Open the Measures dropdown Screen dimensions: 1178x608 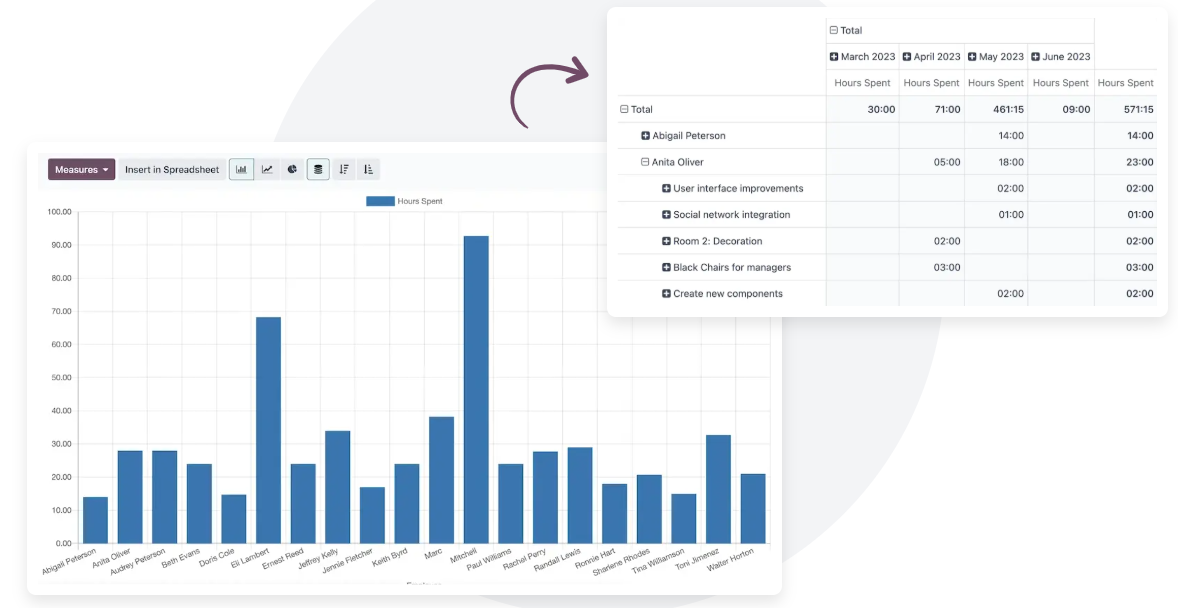81,170
